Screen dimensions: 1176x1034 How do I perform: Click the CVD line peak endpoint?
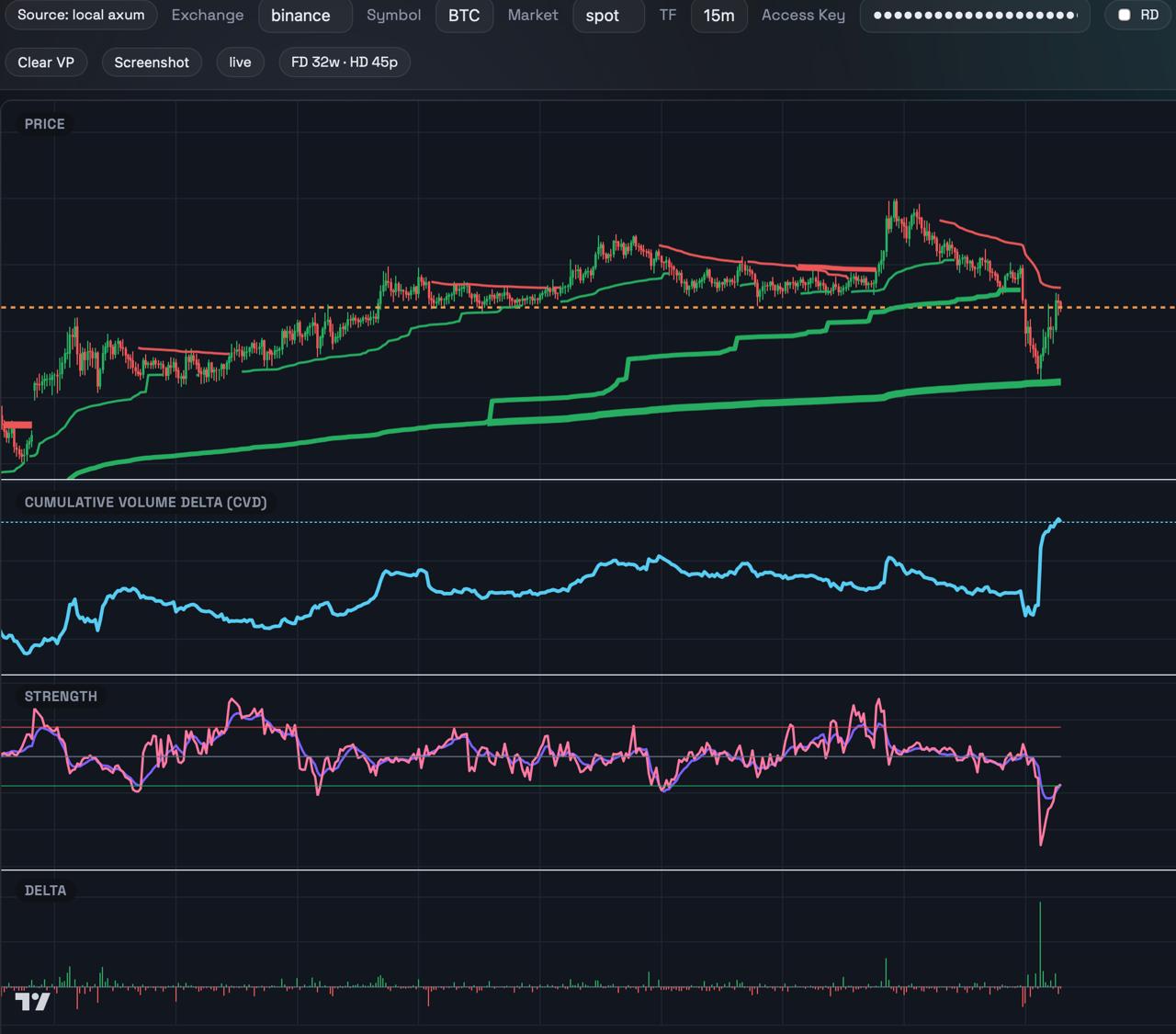tap(1059, 520)
